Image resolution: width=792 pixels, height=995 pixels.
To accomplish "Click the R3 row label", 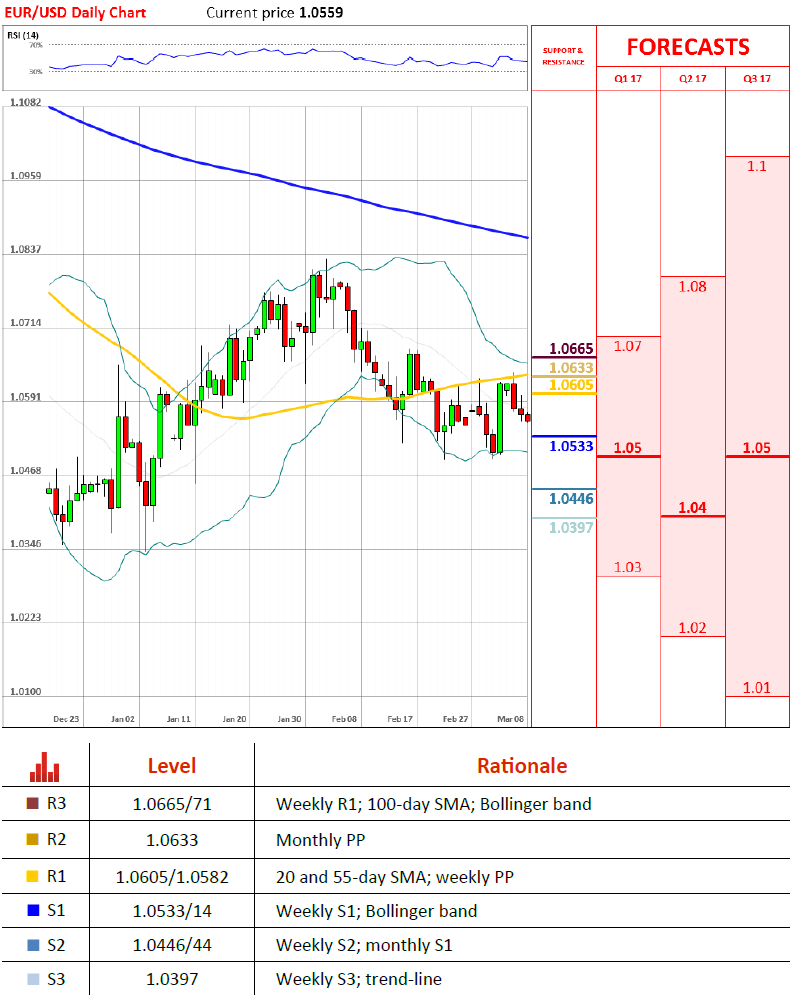I will tap(56, 803).
